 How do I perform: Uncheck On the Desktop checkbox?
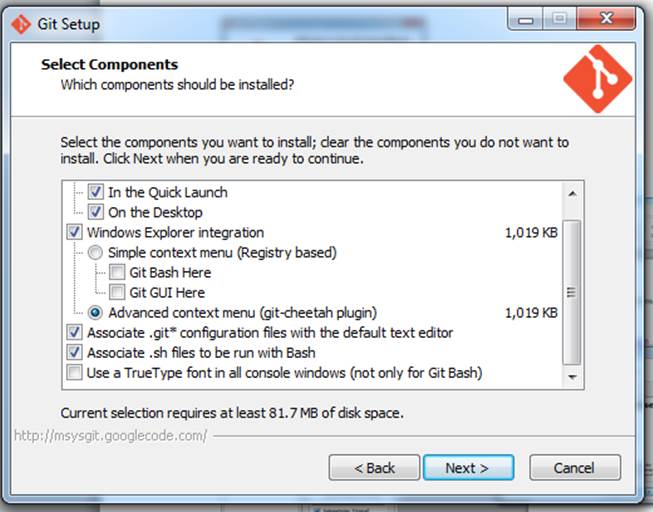pos(96,212)
